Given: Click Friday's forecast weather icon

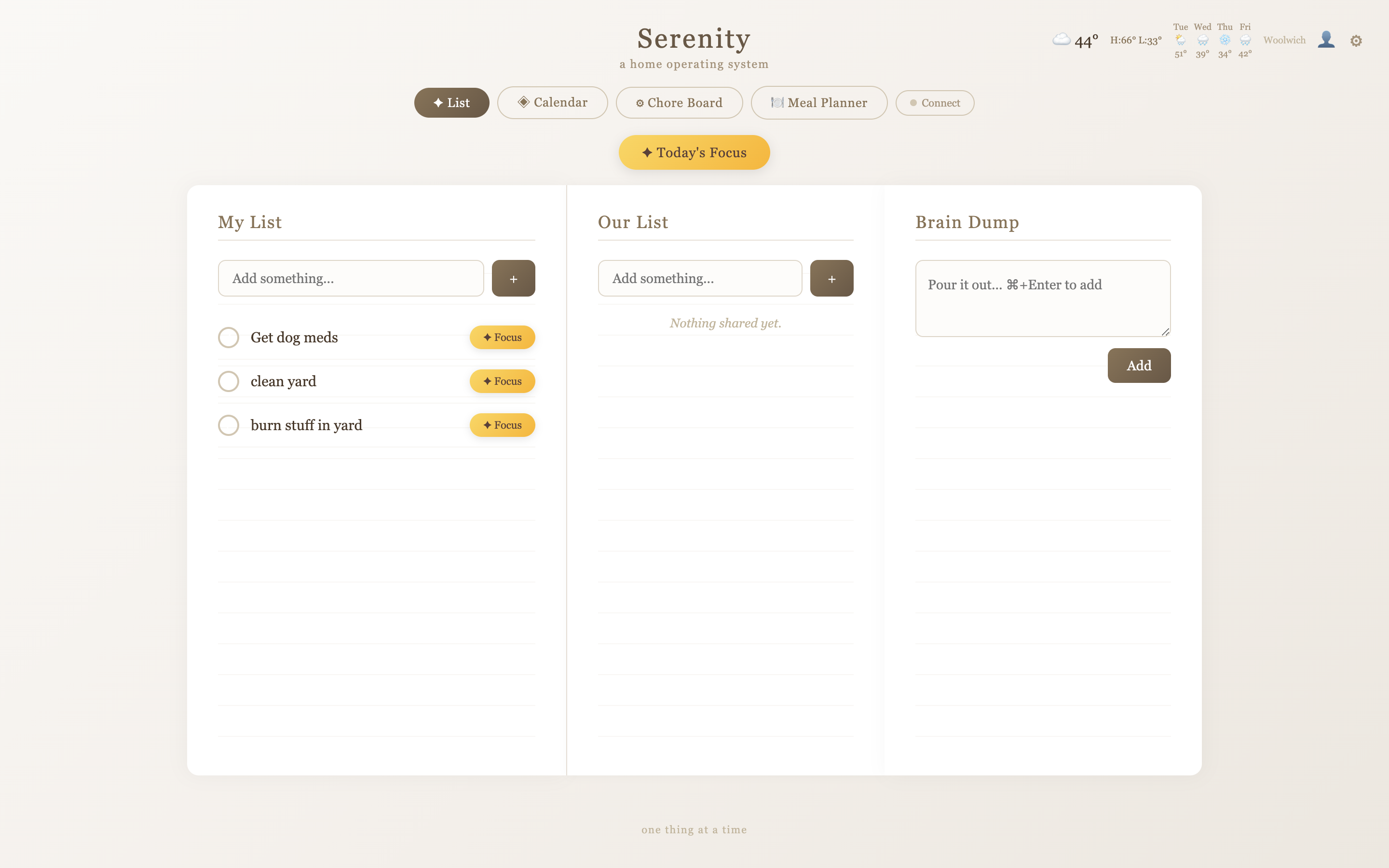Looking at the screenshot, I should (x=1245, y=40).
